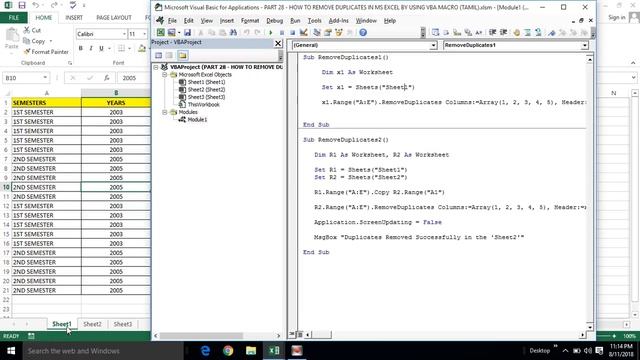Select Sheet2 (Sheet2) in project tree
This screenshot has width=640, height=360.
[x=206, y=89]
